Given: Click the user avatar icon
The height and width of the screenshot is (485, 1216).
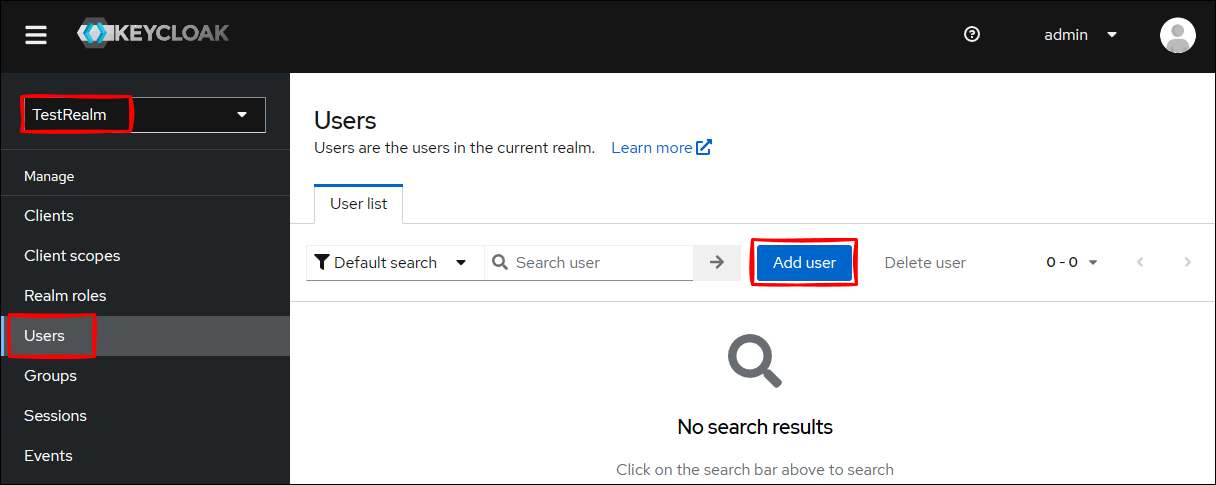Looking at the screenshot, I should 1177,35.
